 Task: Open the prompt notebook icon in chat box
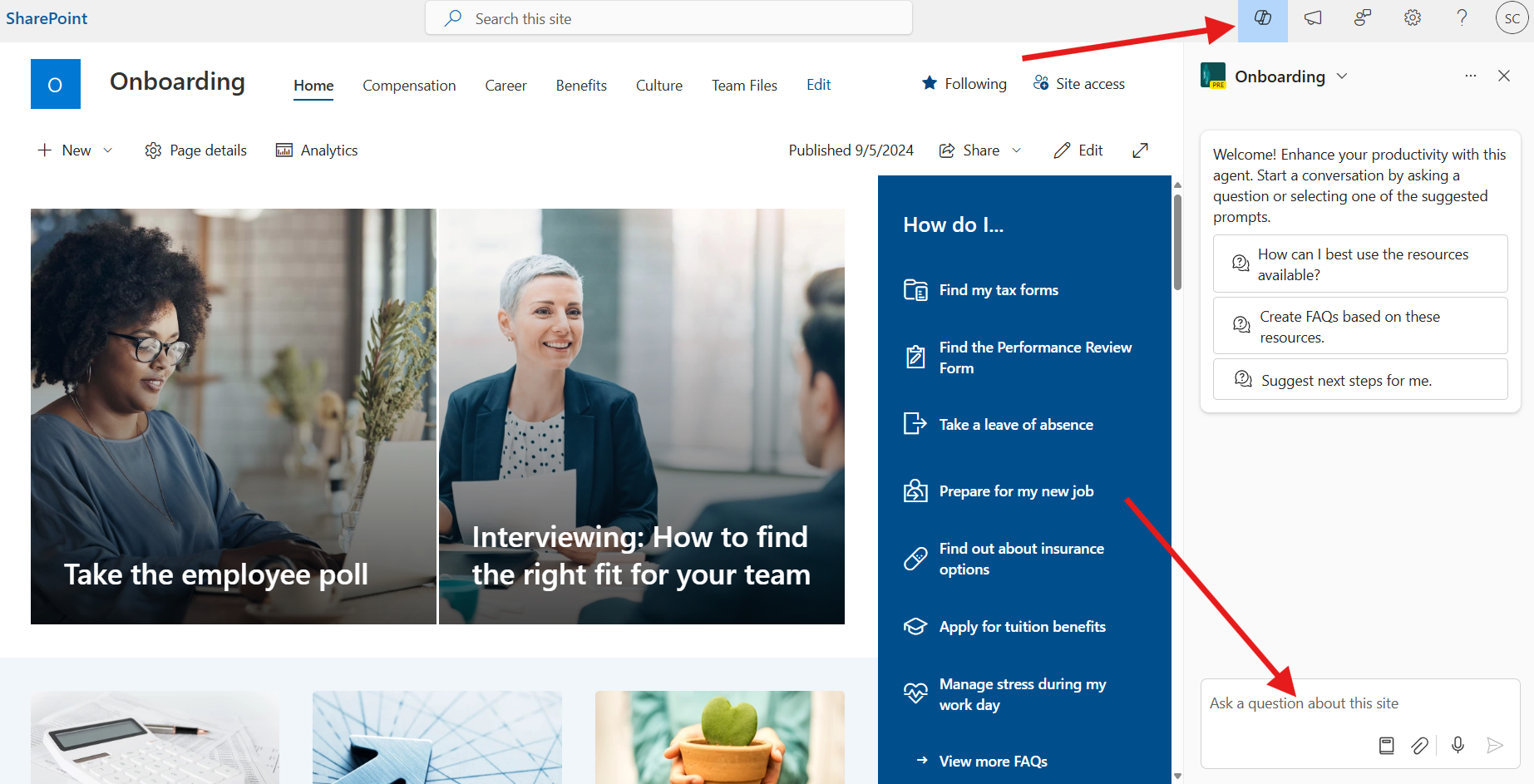(x=1386, y=745)
